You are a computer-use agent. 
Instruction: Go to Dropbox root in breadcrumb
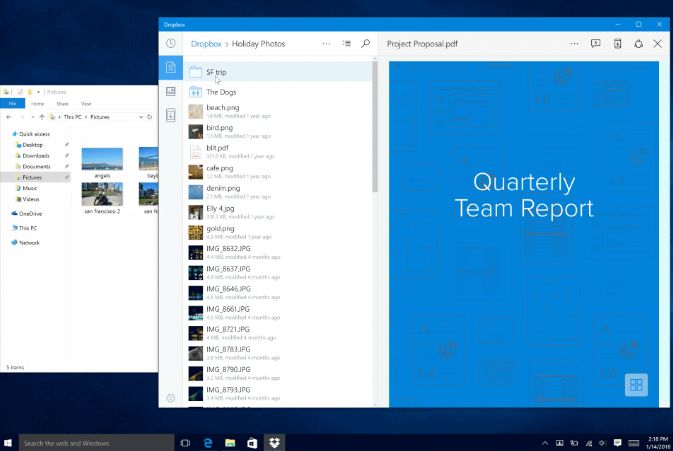point(206,44)
